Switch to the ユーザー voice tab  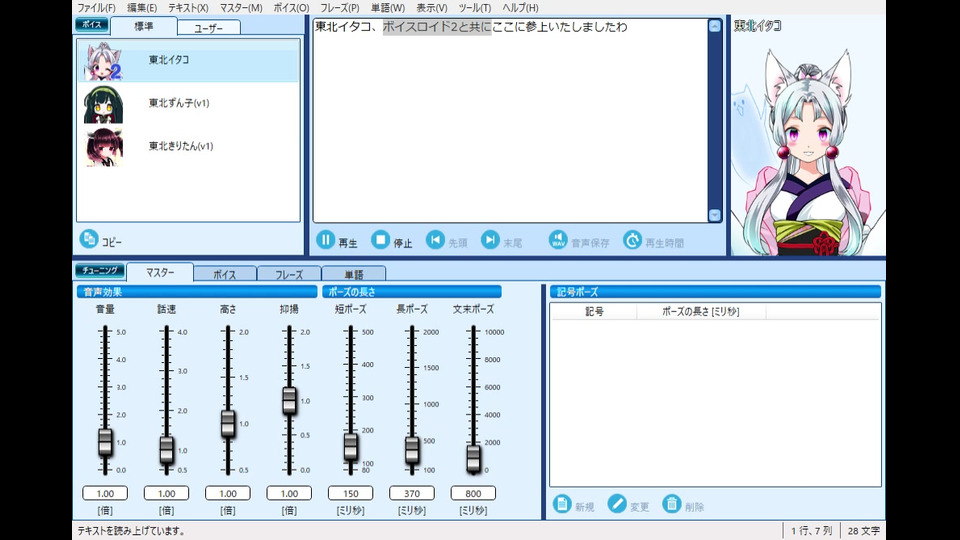209,28
